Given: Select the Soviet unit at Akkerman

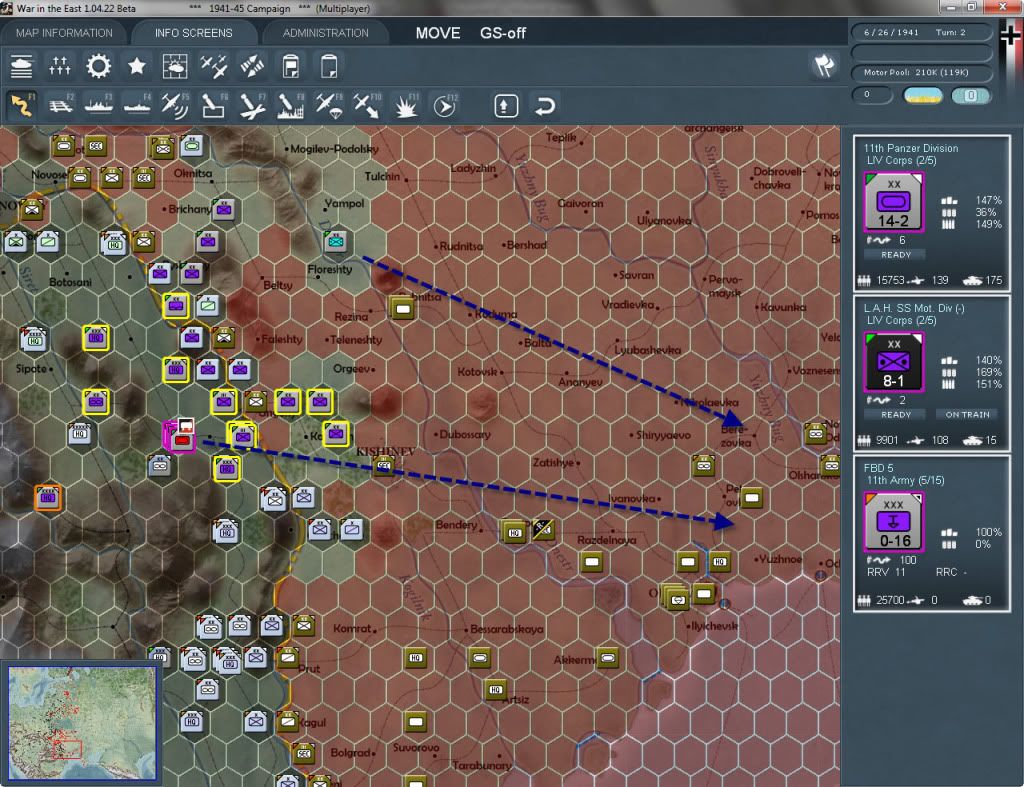Looking at the screenshot, I should (607, 658).
